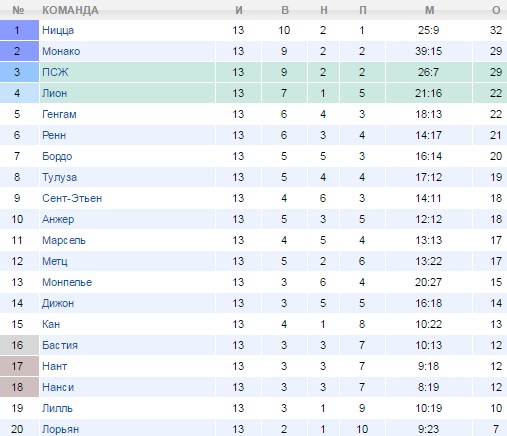Open the Монпелье team page

point(67,282)
